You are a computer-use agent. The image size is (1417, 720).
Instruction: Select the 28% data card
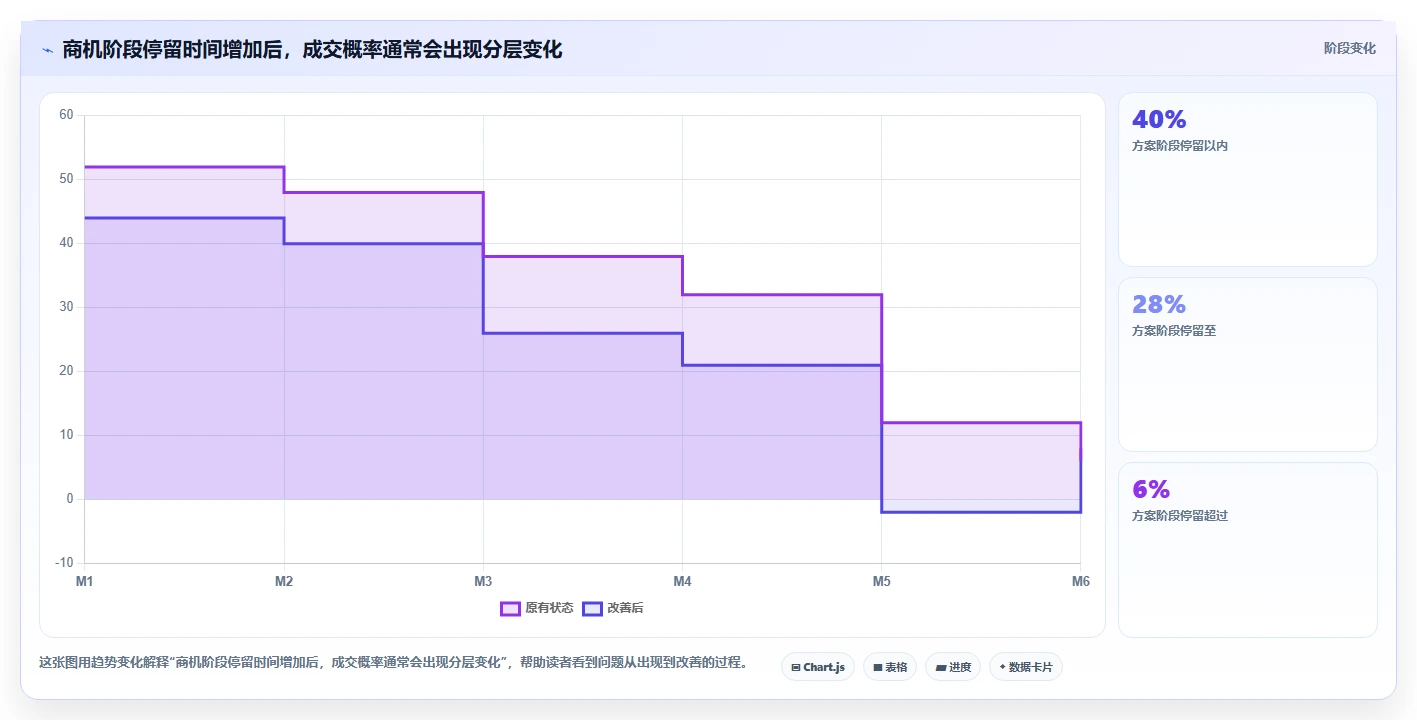[x=1248, y=365]
